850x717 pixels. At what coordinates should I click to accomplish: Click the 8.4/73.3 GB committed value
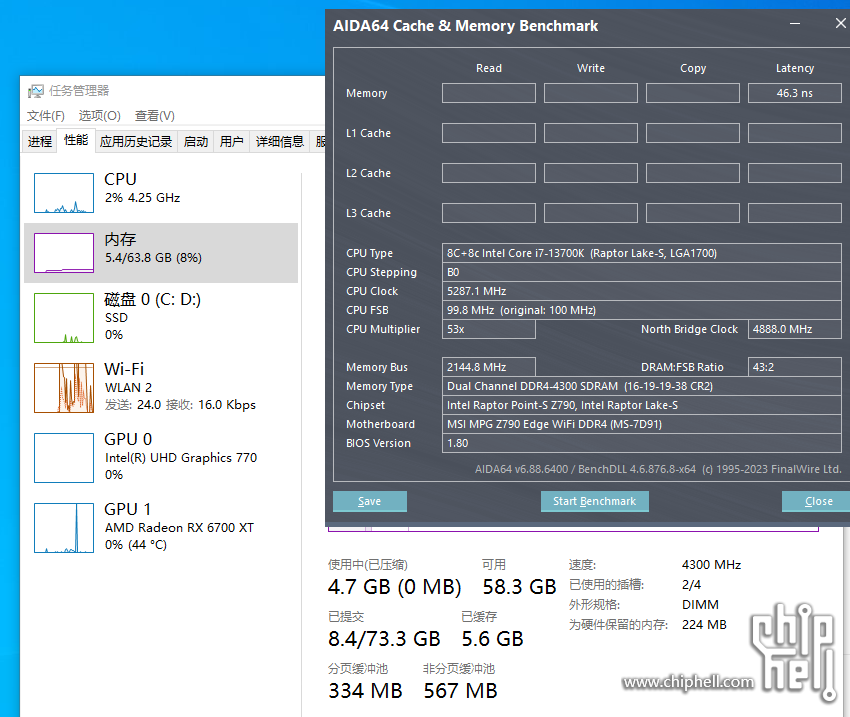(384, 639)
